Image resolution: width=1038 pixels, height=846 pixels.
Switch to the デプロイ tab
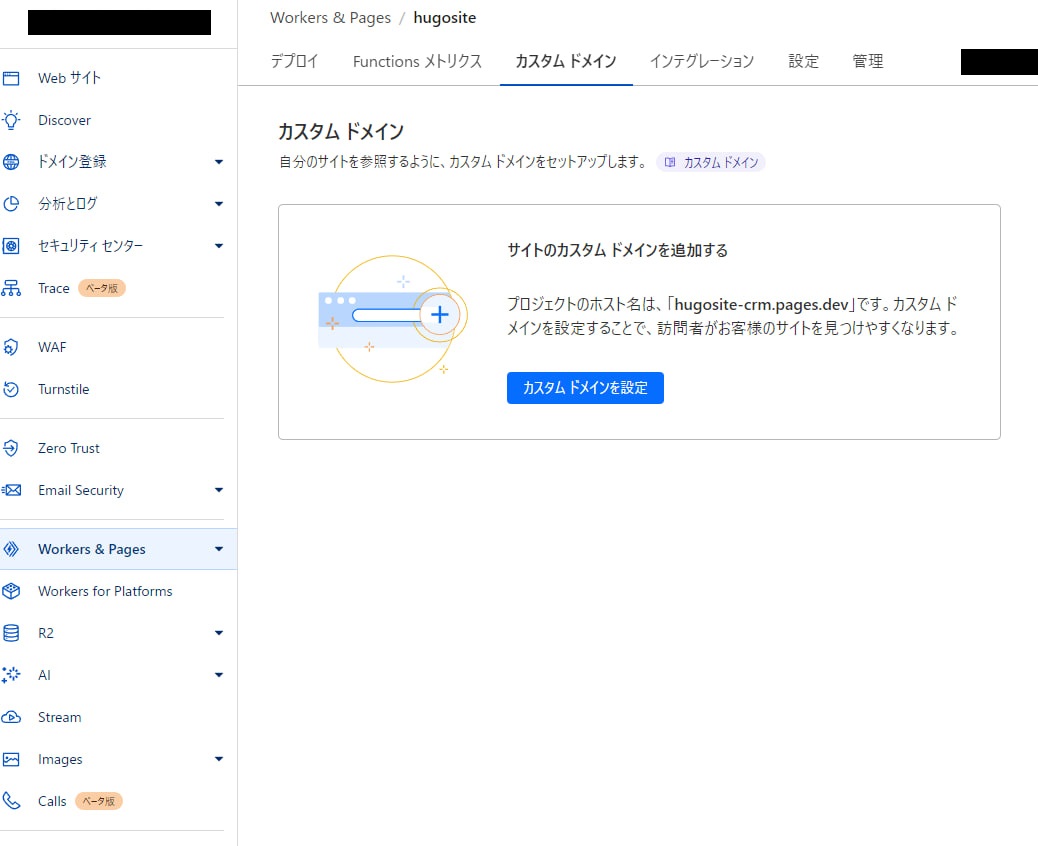click(294, 61)
